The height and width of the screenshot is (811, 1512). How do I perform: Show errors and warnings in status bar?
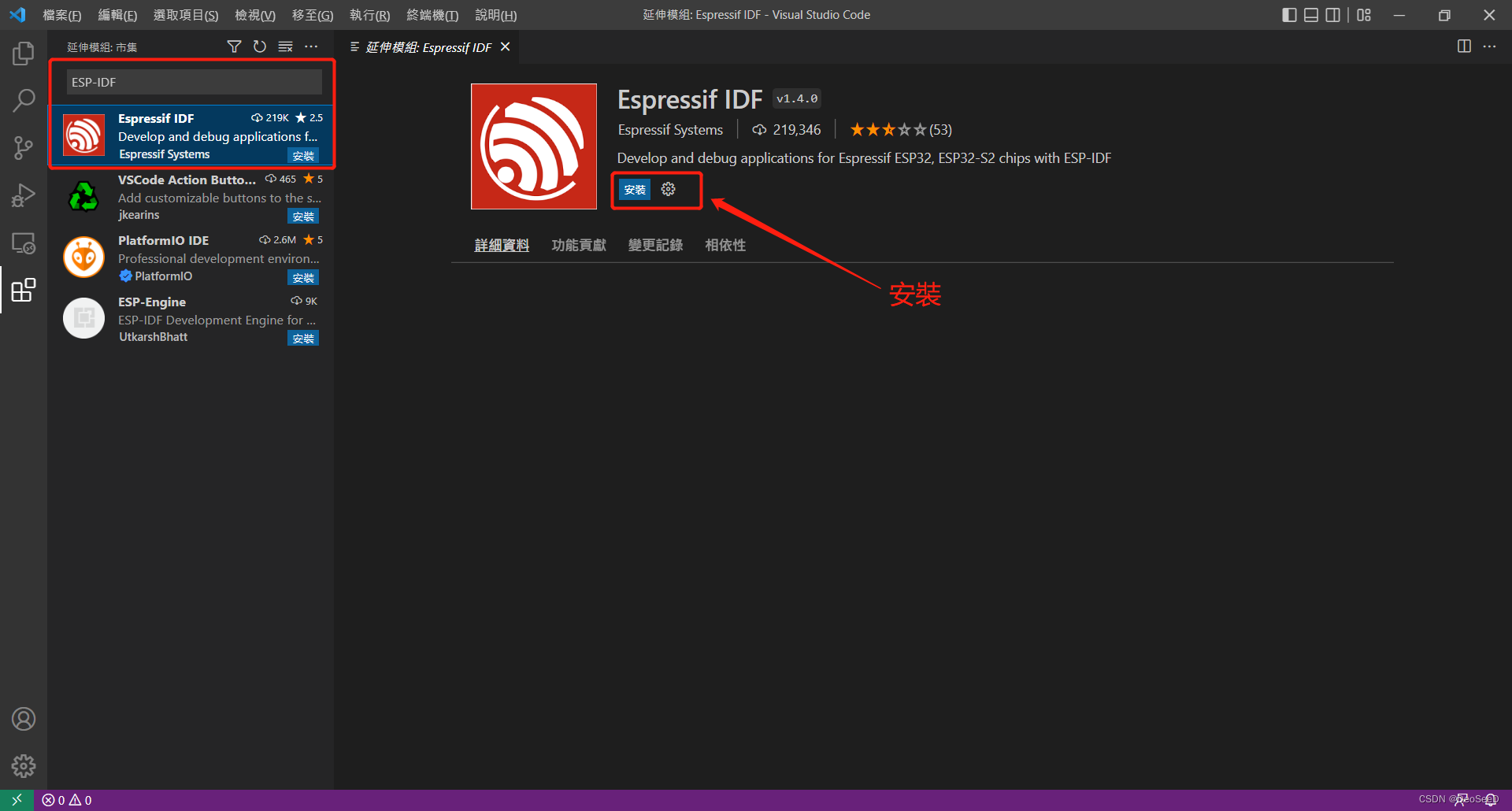tap(67, 800)
